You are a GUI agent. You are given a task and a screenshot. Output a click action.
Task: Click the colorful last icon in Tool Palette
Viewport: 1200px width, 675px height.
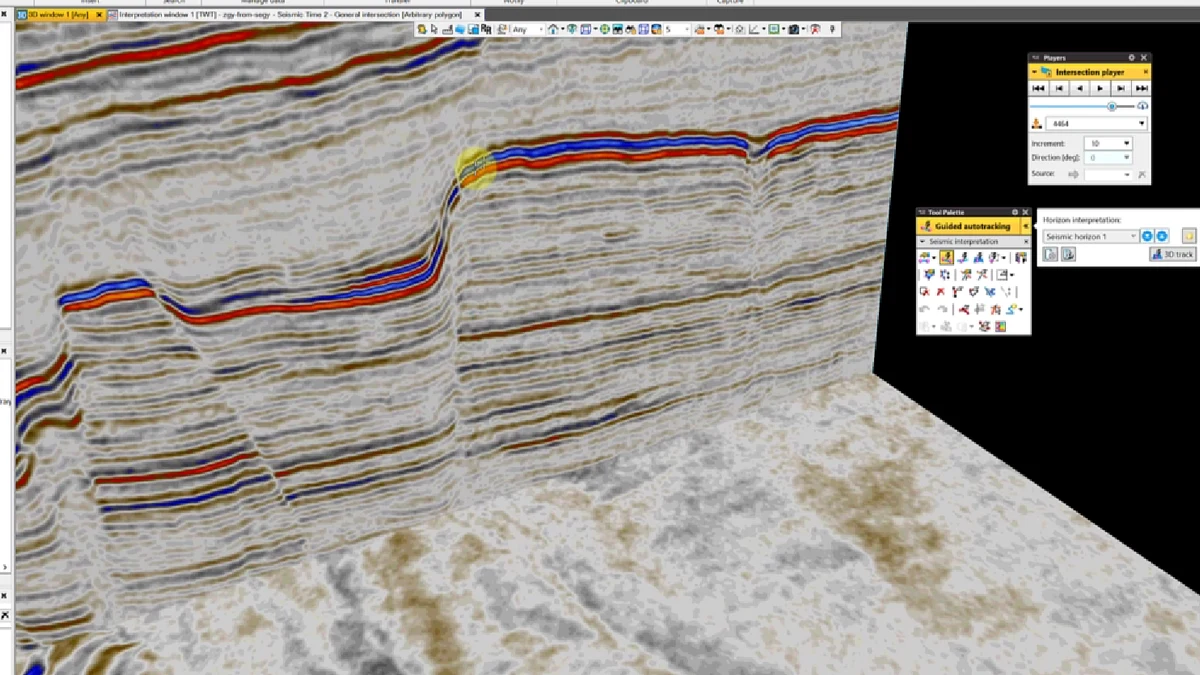1000,326
